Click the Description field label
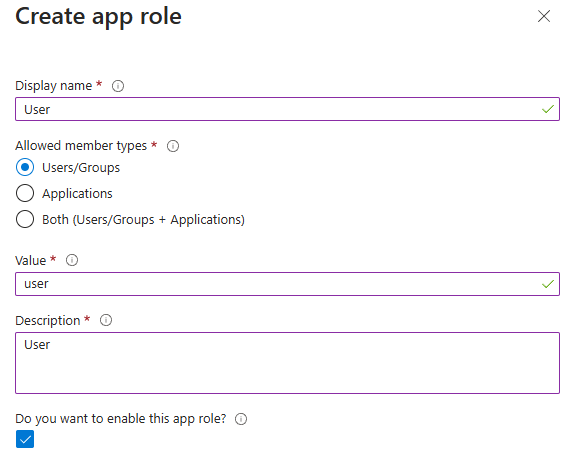Image resolution: width=576 pixels, height=457 pixels. click(48, 321)
